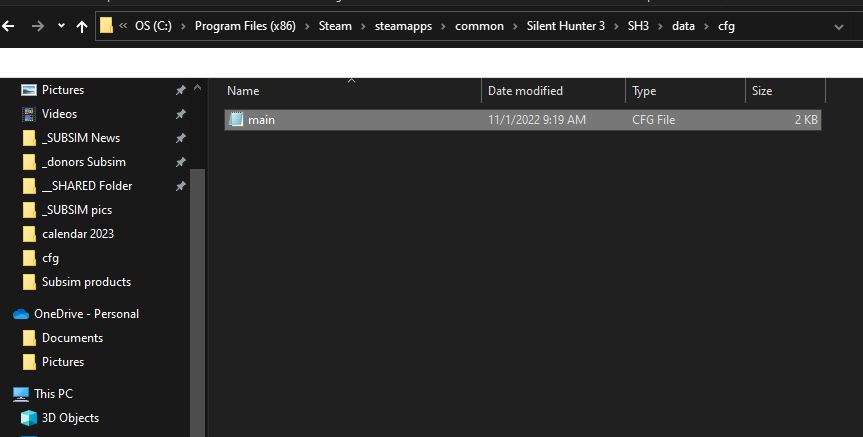Open __SHARED Folder in sidebar
The height and width of the screenshot is (437, 863).
click(x=87, y=186)
